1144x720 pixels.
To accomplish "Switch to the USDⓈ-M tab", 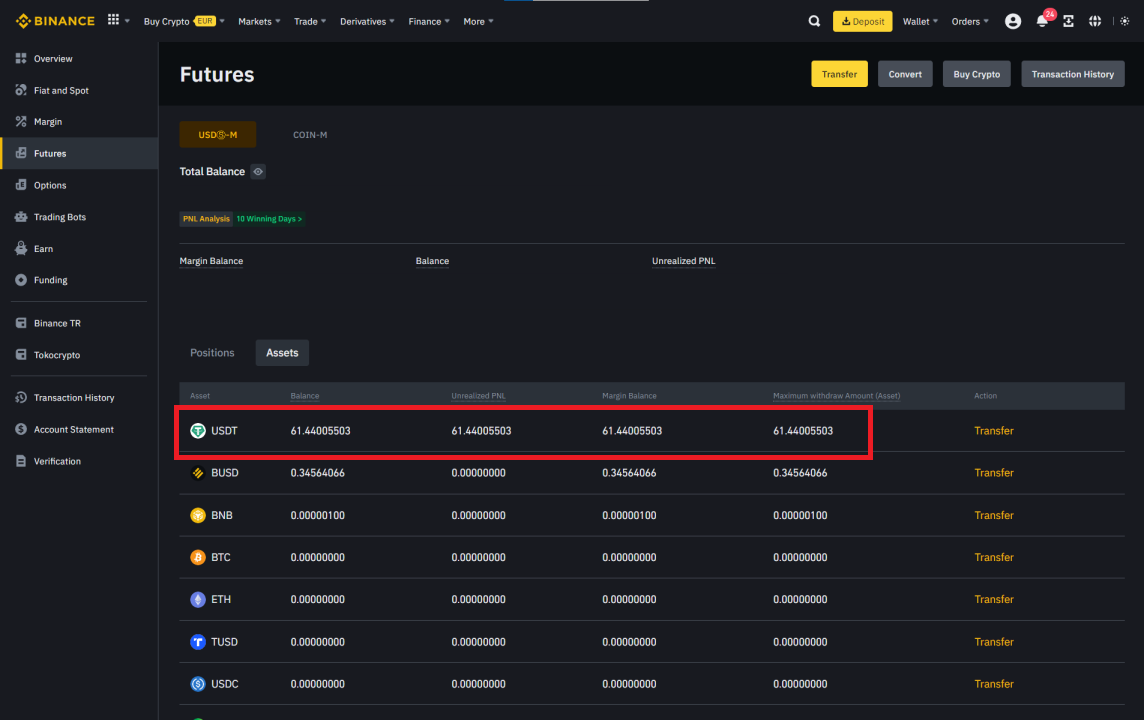I will 217,135.
